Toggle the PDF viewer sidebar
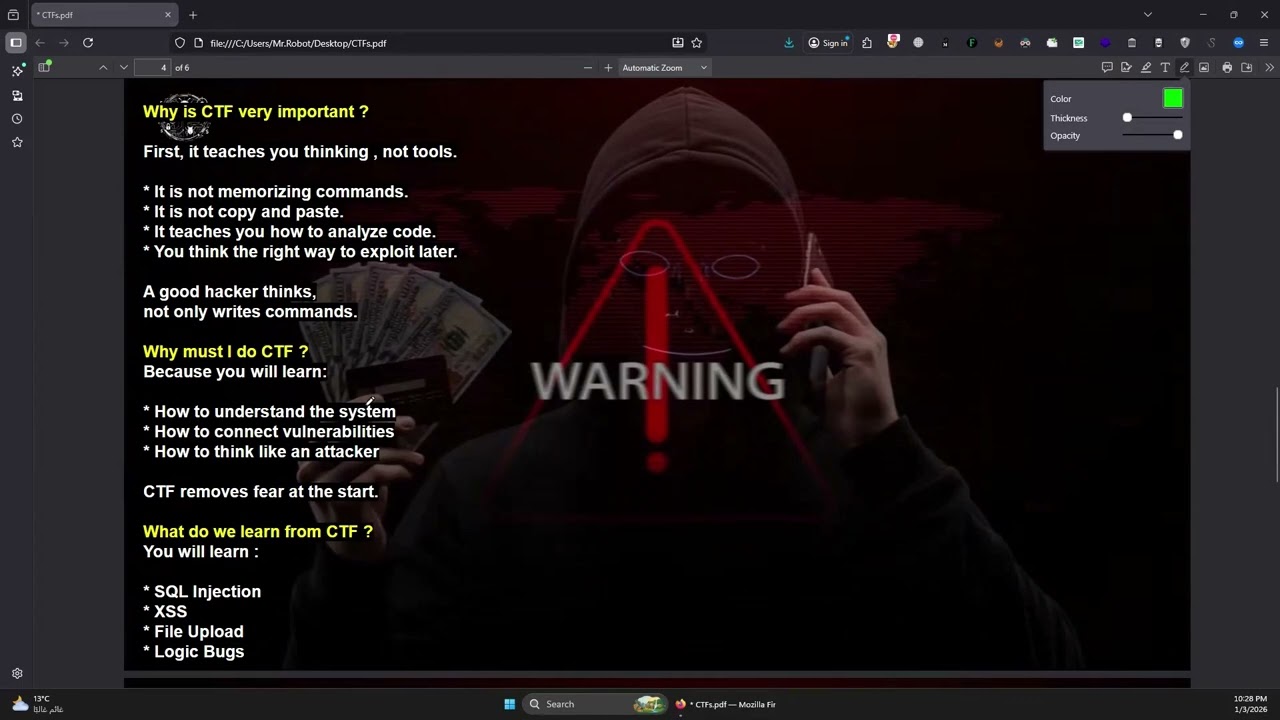Viewport: 1280px width, 720px height. tap(44, 67)
